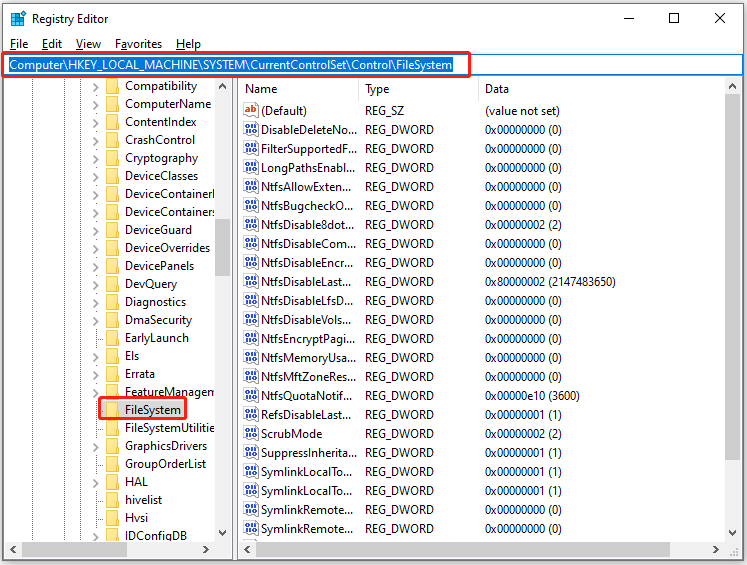The image size is (747, 565).
Task: Click the NtfsBugcheckO... DWORD icon
Action: (x=251, y=205)
